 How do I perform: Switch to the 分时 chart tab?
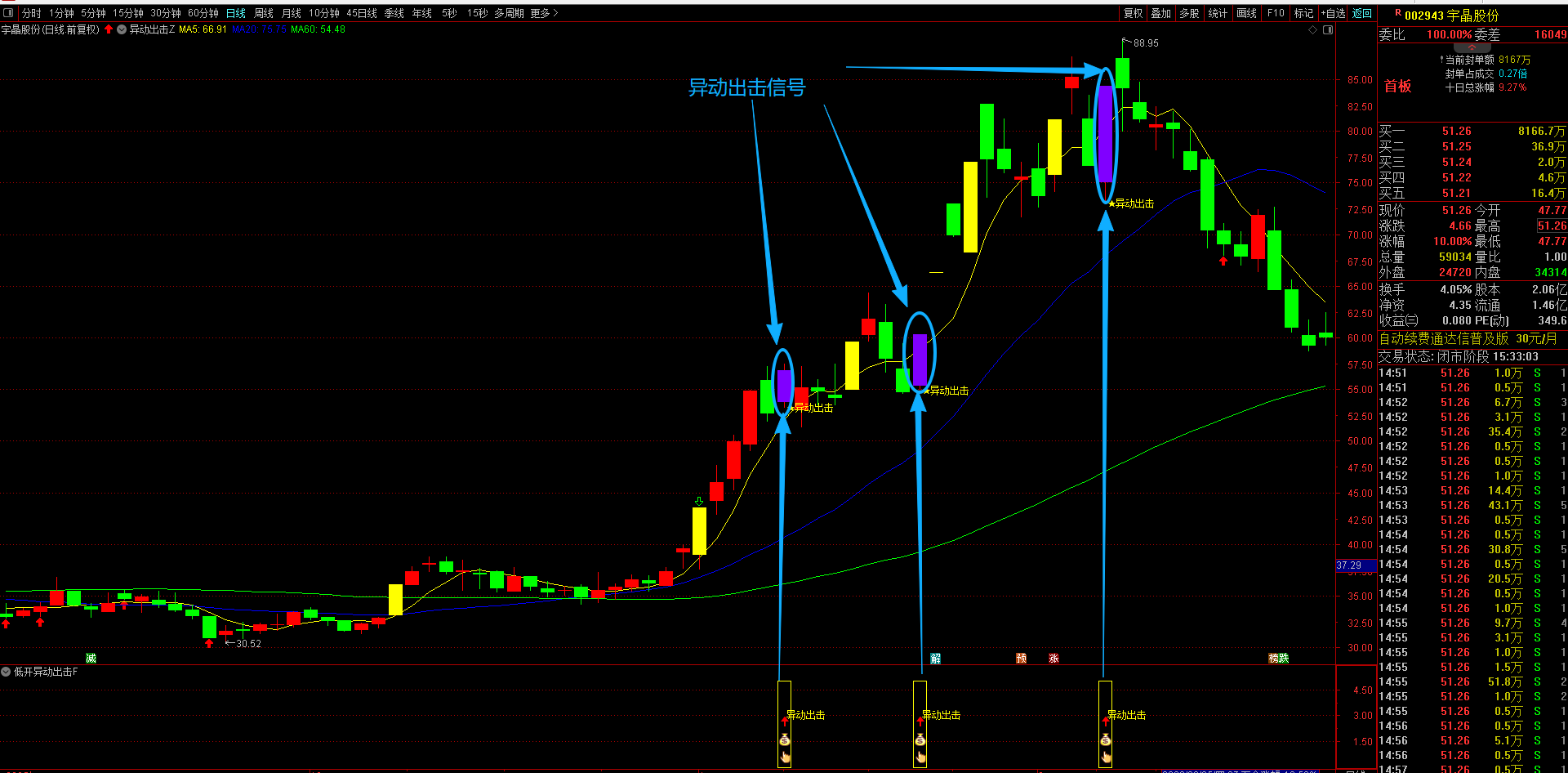point(31,13)
